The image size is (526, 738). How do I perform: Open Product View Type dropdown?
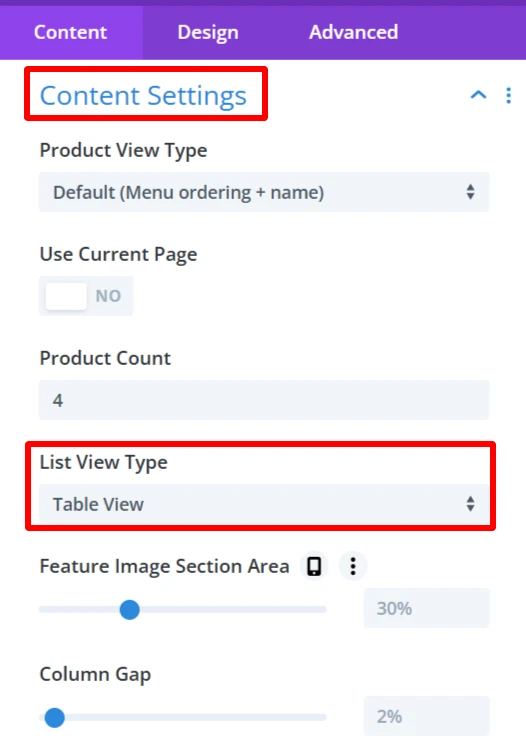264,192
